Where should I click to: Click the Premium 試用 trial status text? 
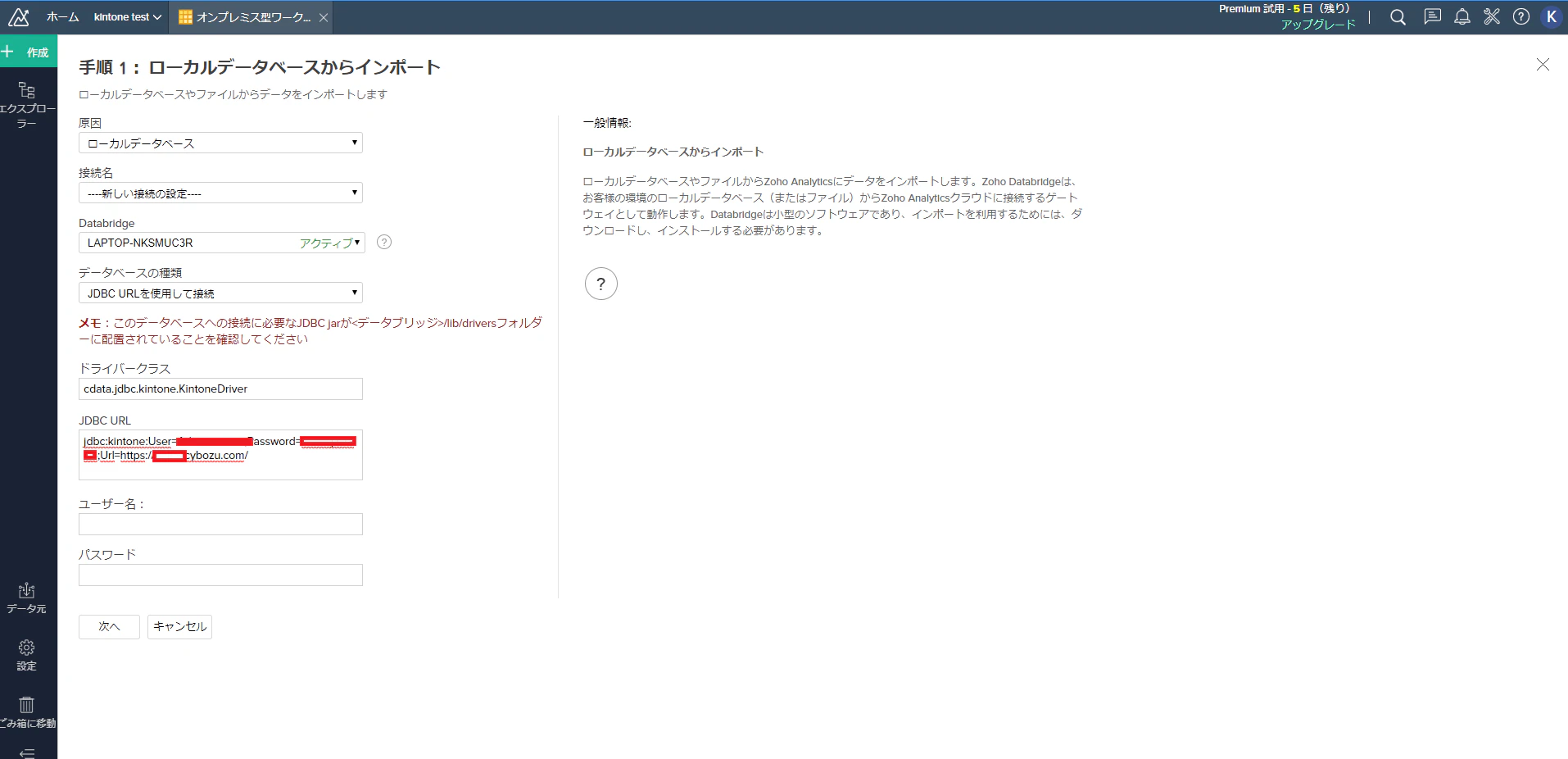(1284, 9)
